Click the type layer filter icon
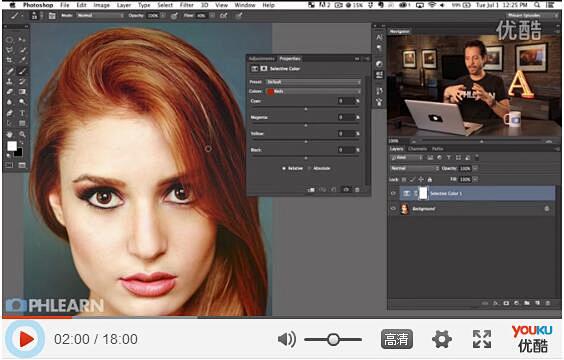This screenshot has width=564, height=360. (x=449, y=158)
